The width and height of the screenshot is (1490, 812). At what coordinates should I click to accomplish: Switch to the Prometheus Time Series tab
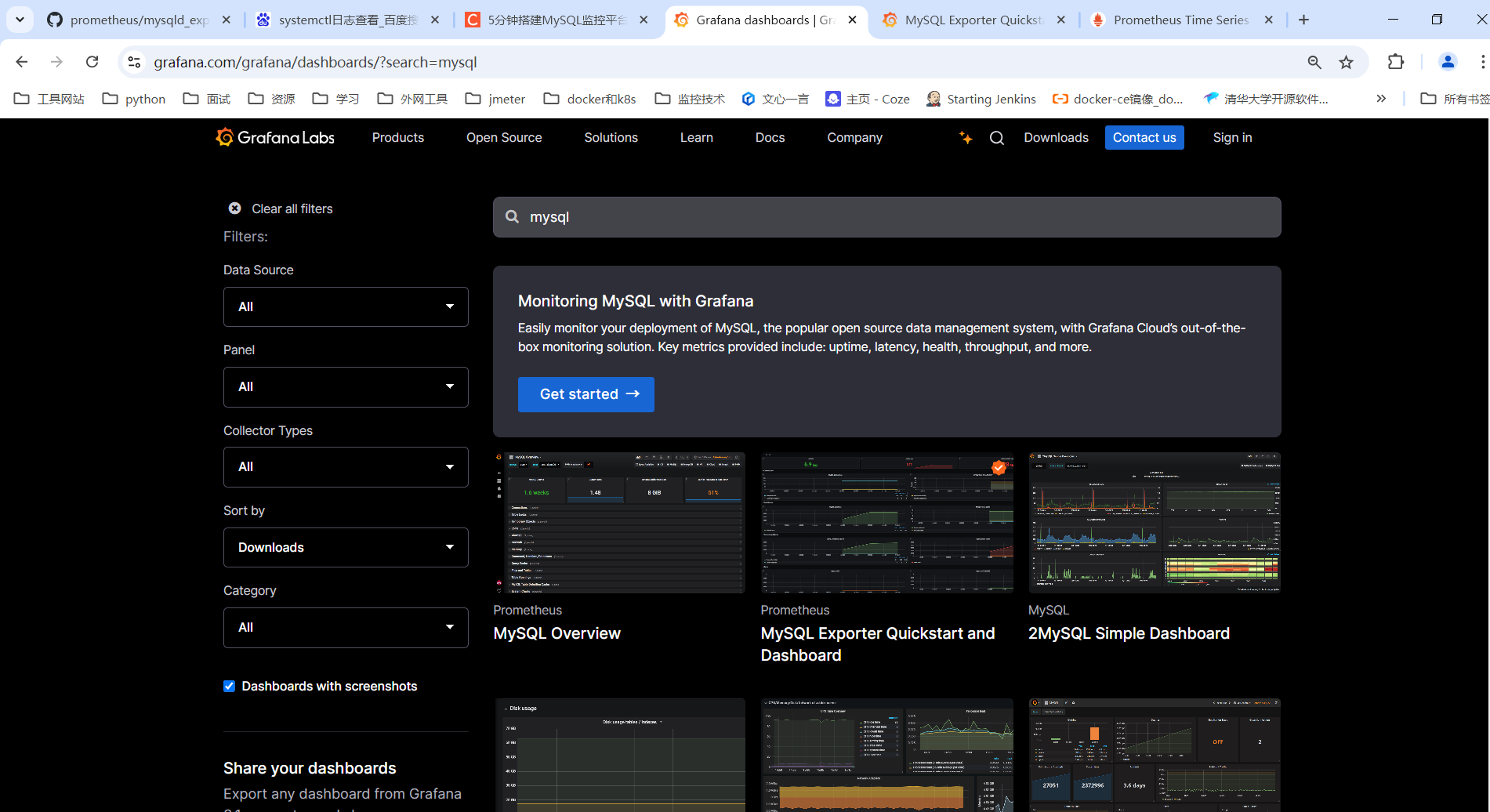(x=1182, y=20)
